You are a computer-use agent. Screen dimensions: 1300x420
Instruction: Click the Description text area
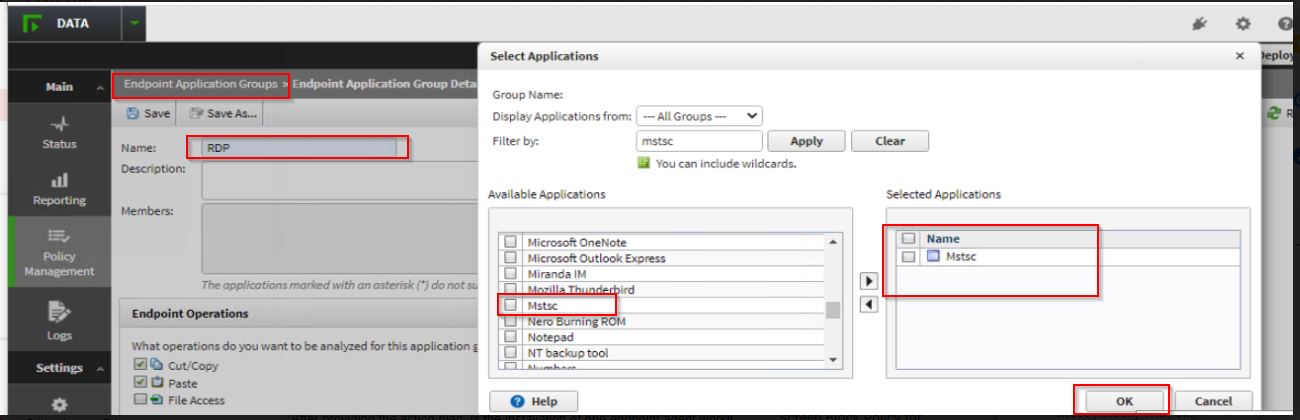340,181
